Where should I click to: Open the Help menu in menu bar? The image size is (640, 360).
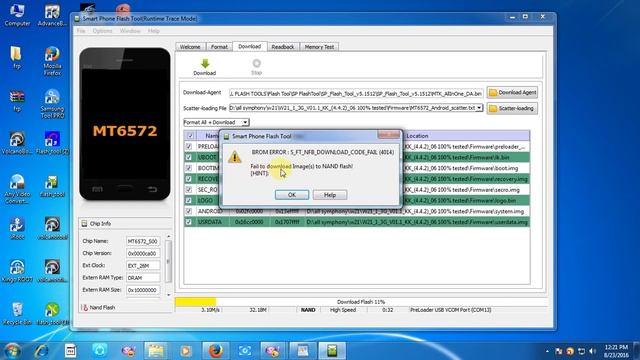154,31
